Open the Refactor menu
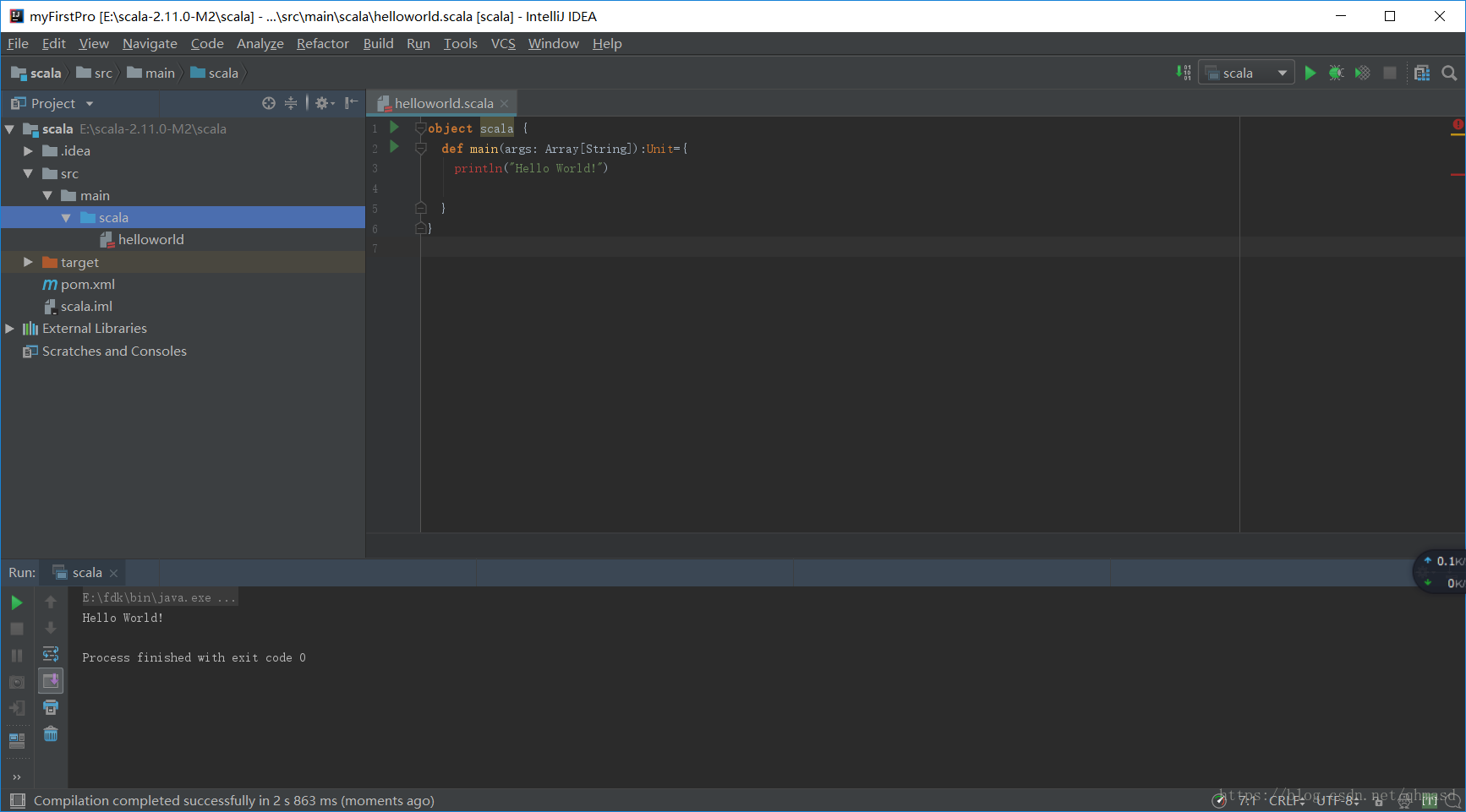1466x812 pixels. pos(322,44)
